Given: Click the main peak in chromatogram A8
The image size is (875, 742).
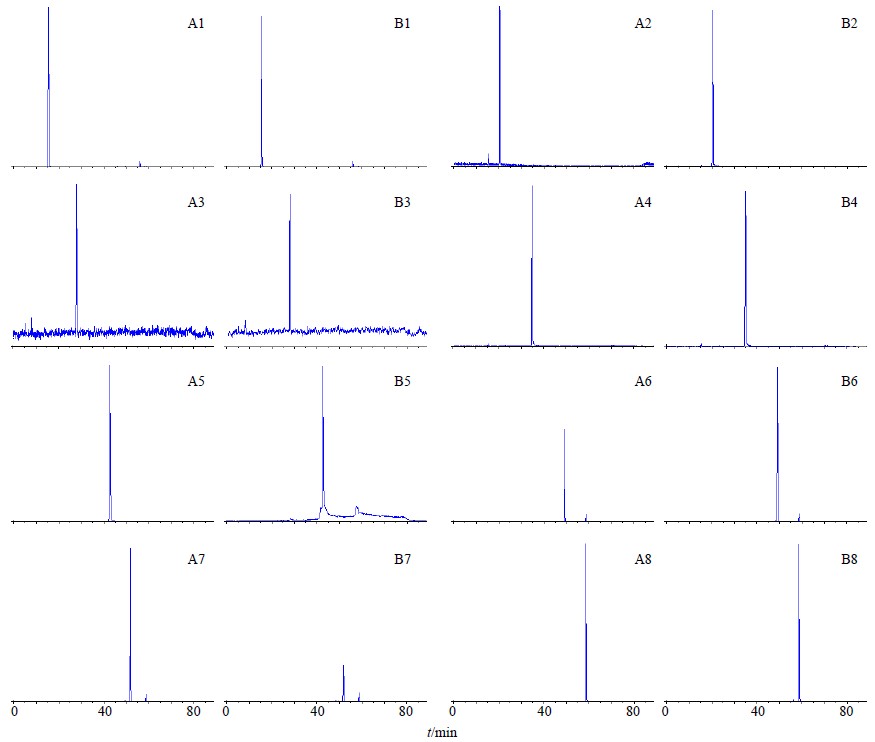Looking at the screenshot, I should click(x=586, y=622).
